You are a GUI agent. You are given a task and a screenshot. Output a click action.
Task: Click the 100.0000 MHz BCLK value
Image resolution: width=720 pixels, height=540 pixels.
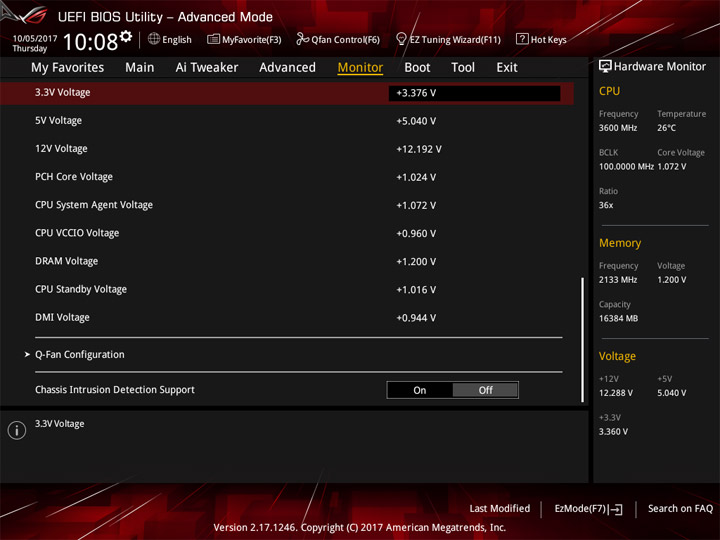pos(626,167)
